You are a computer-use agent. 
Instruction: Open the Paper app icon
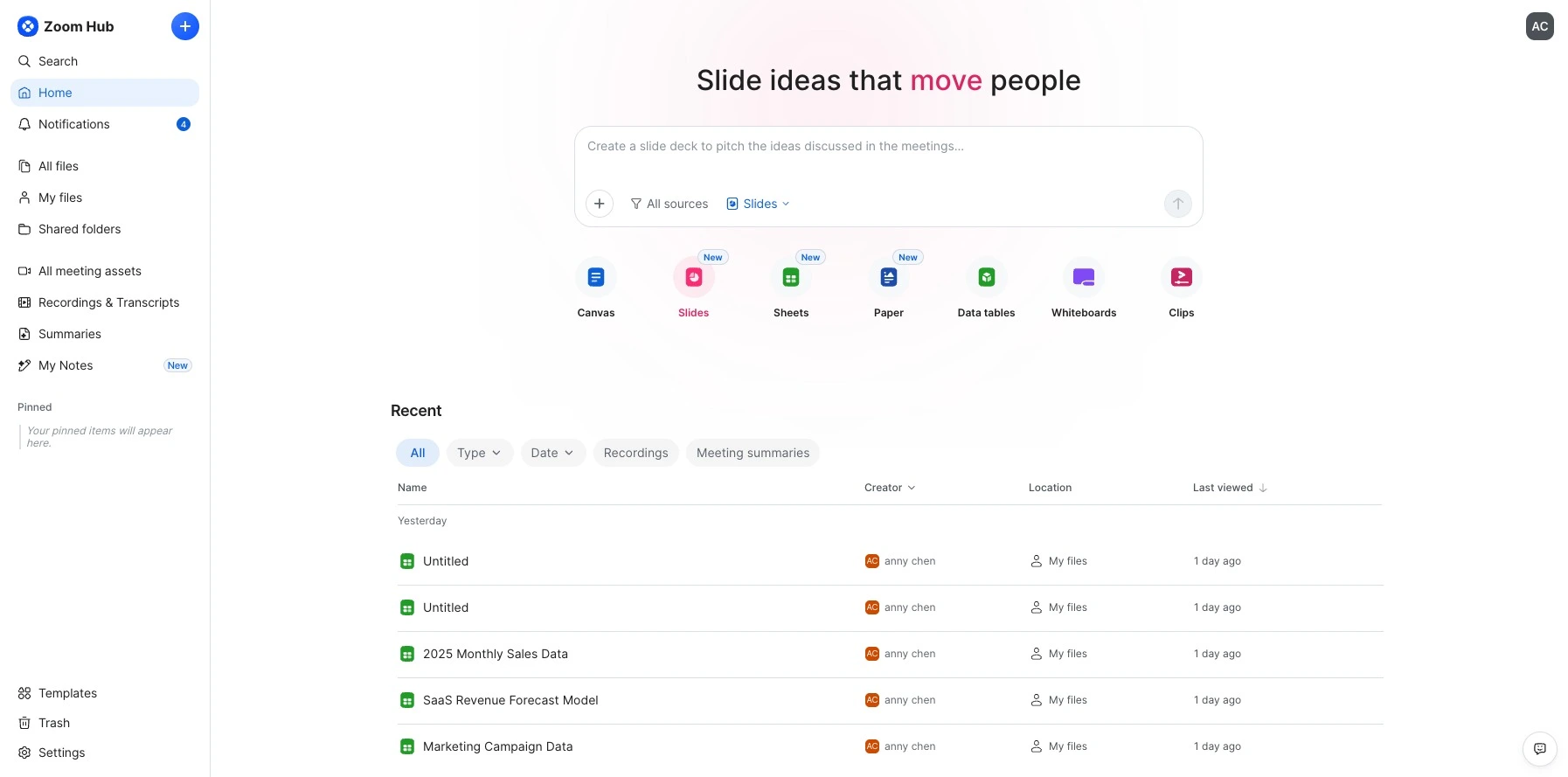coord(889,277)
